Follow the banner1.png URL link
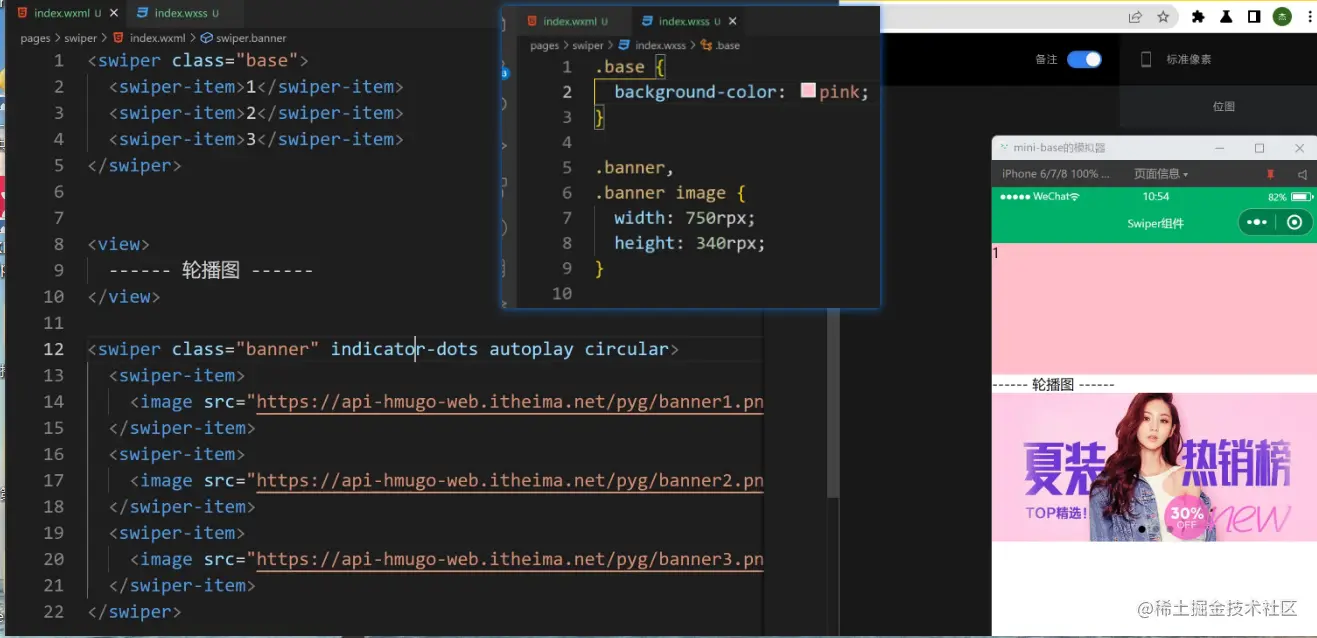The image size is (1317, 638). tap(510, 402)
